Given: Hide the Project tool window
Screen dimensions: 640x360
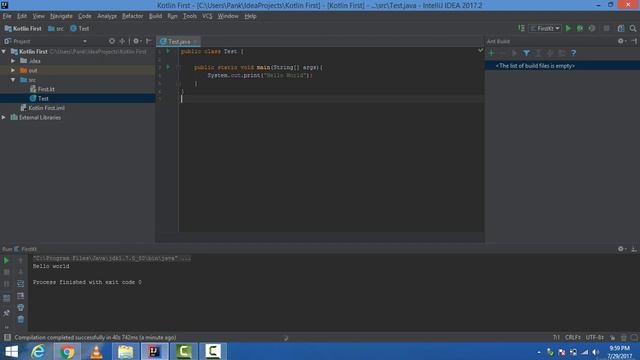Looking at the screenshot, I should point(149,41).
